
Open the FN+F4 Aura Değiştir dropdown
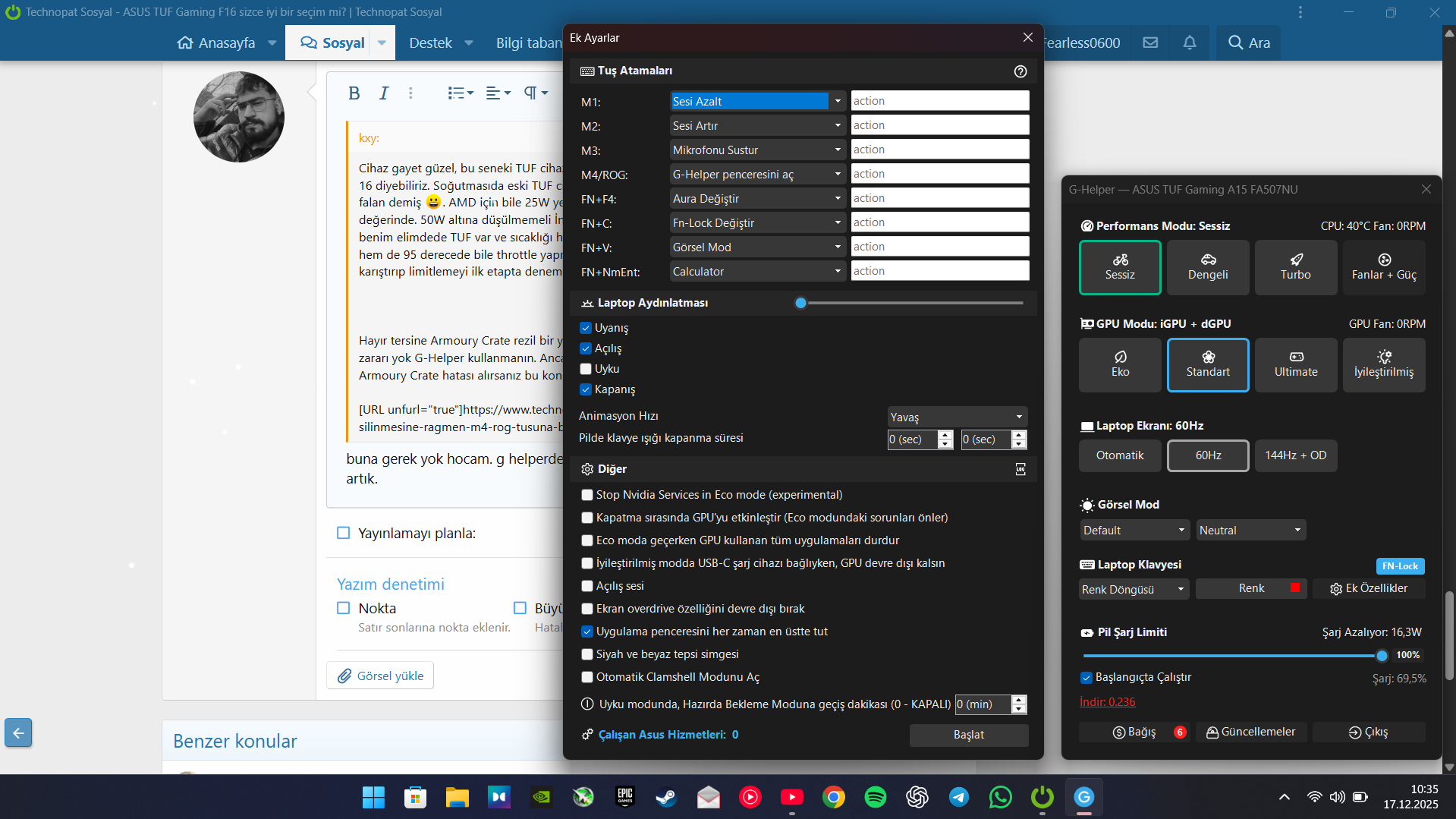click(x=757, y=198)
